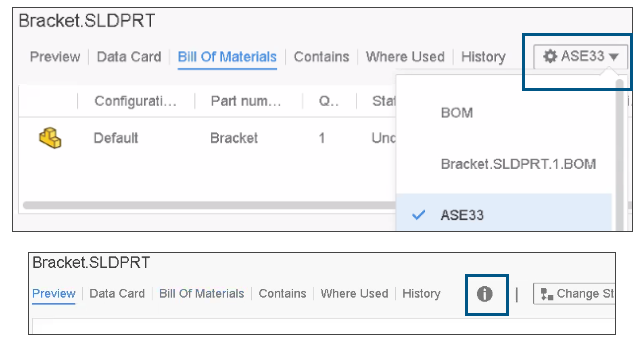Click the blue checkmark next to ASE33
The width and height of the screenshot is (640, 360).
coord(418,215)
